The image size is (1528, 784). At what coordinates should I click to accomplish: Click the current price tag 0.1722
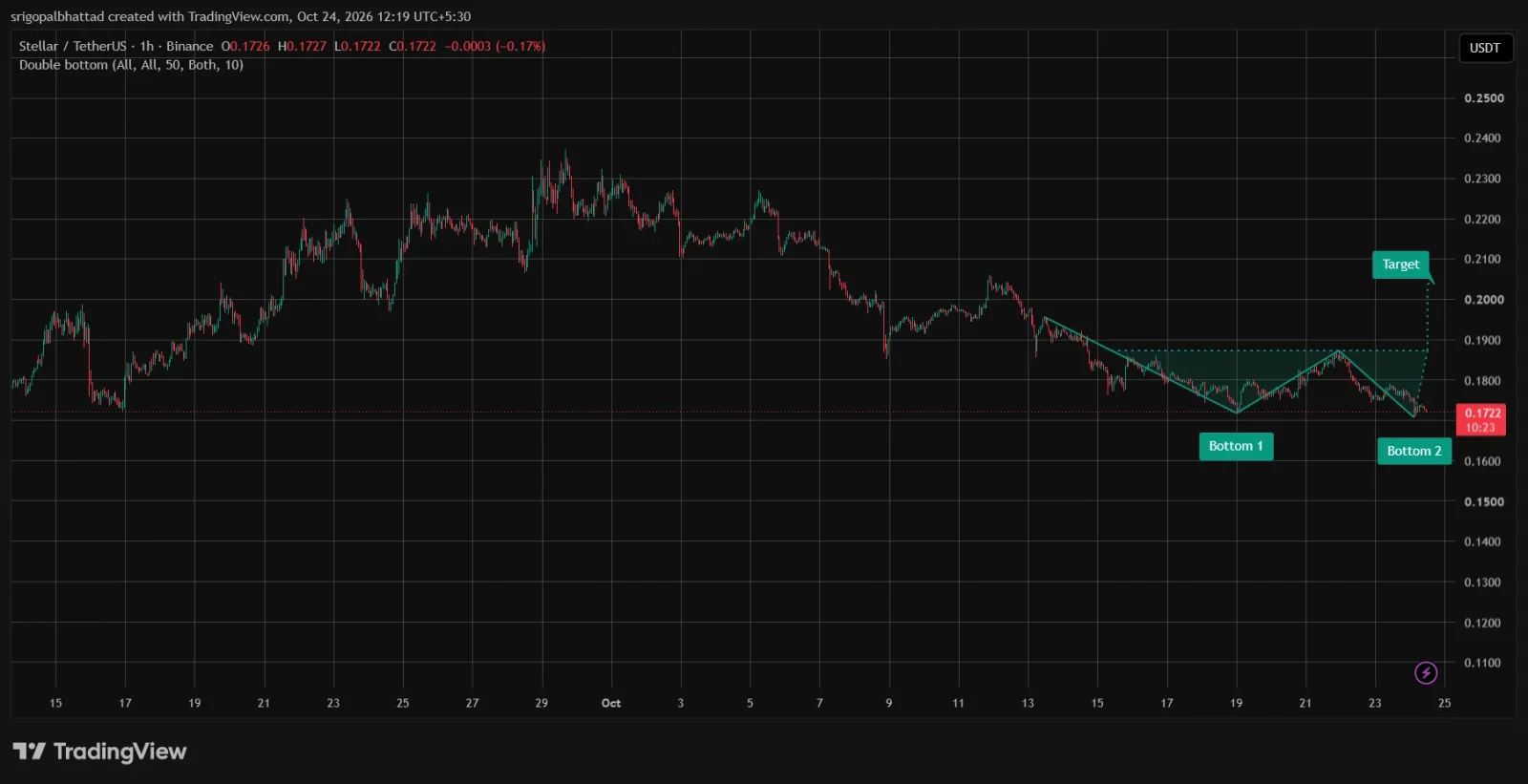click(x=1481, y=420)
